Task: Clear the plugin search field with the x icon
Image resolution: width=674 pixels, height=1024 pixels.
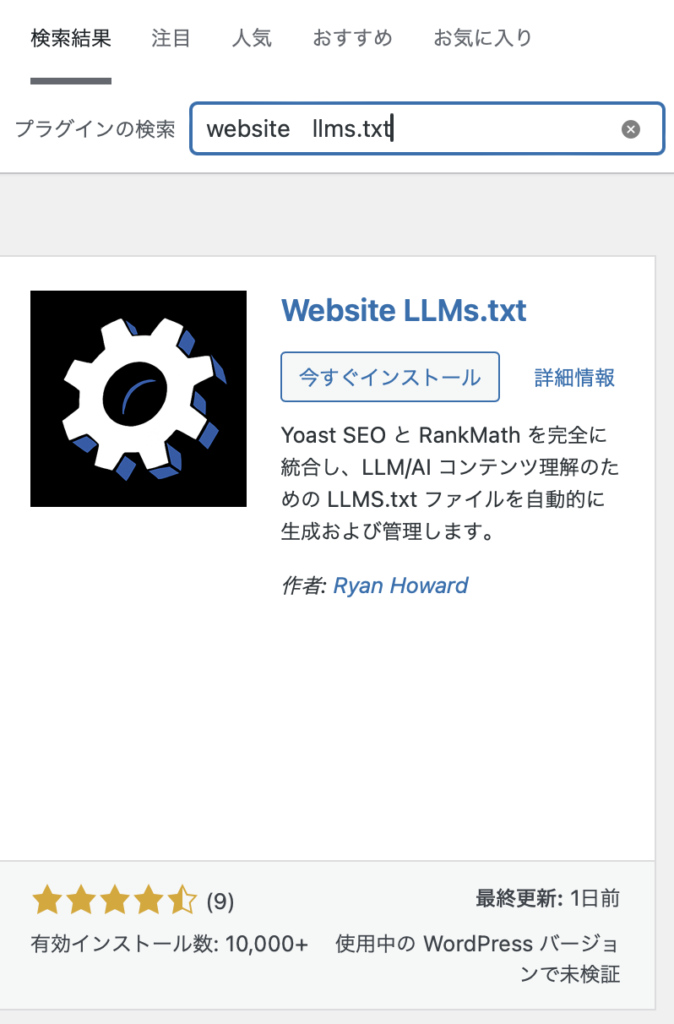Action: [x=630, y=129]
